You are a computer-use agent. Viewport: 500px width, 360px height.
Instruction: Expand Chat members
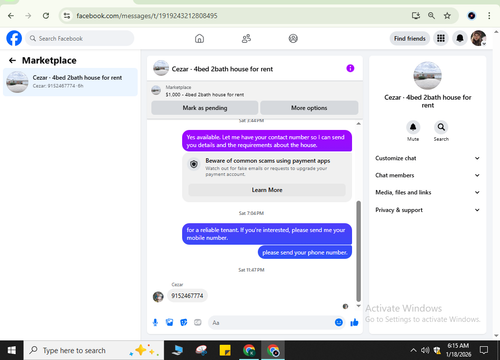[428, 175]
